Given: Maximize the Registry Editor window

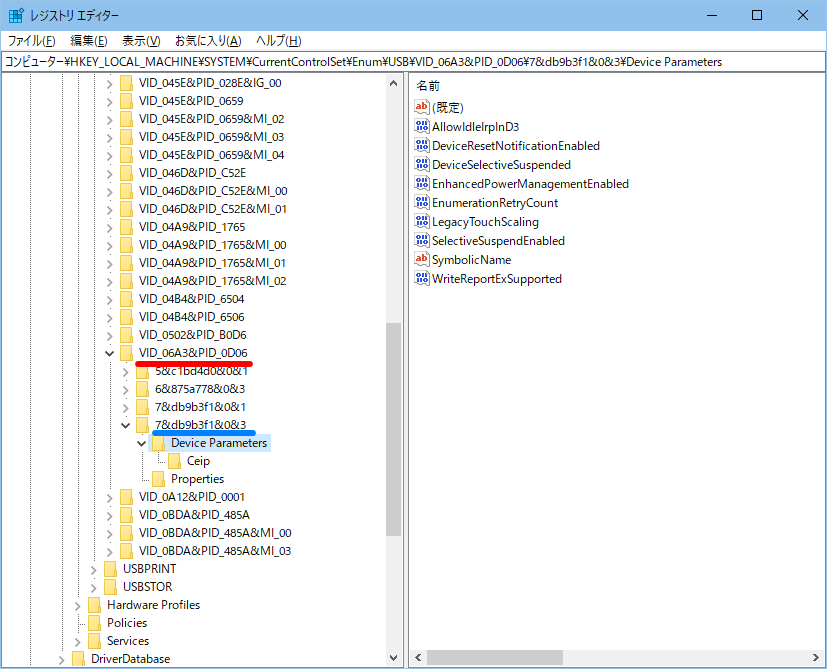Looking at the screenshot, I should [x=757, y=15].
